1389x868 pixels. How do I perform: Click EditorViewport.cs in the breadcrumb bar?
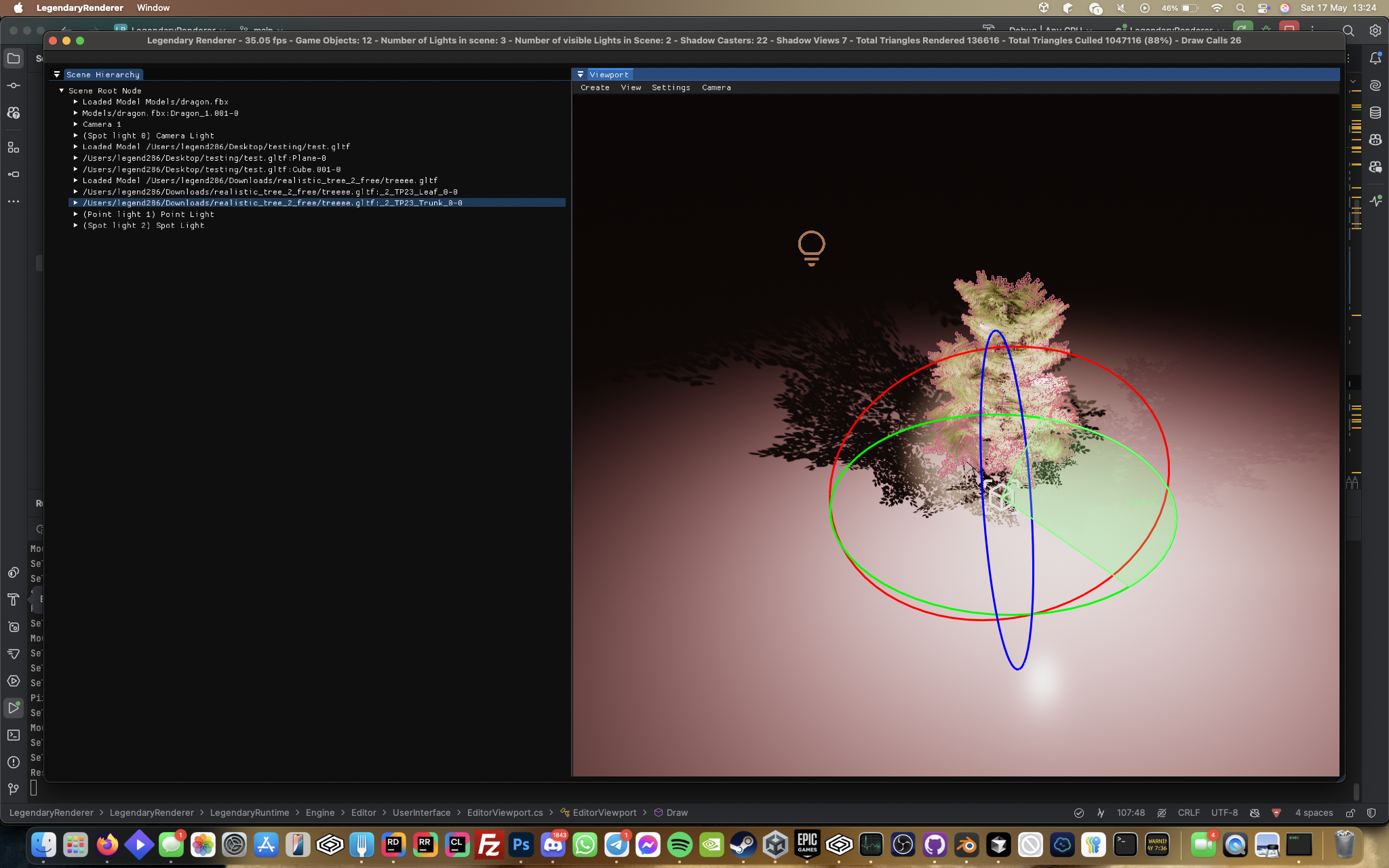(x=505, y=812)
